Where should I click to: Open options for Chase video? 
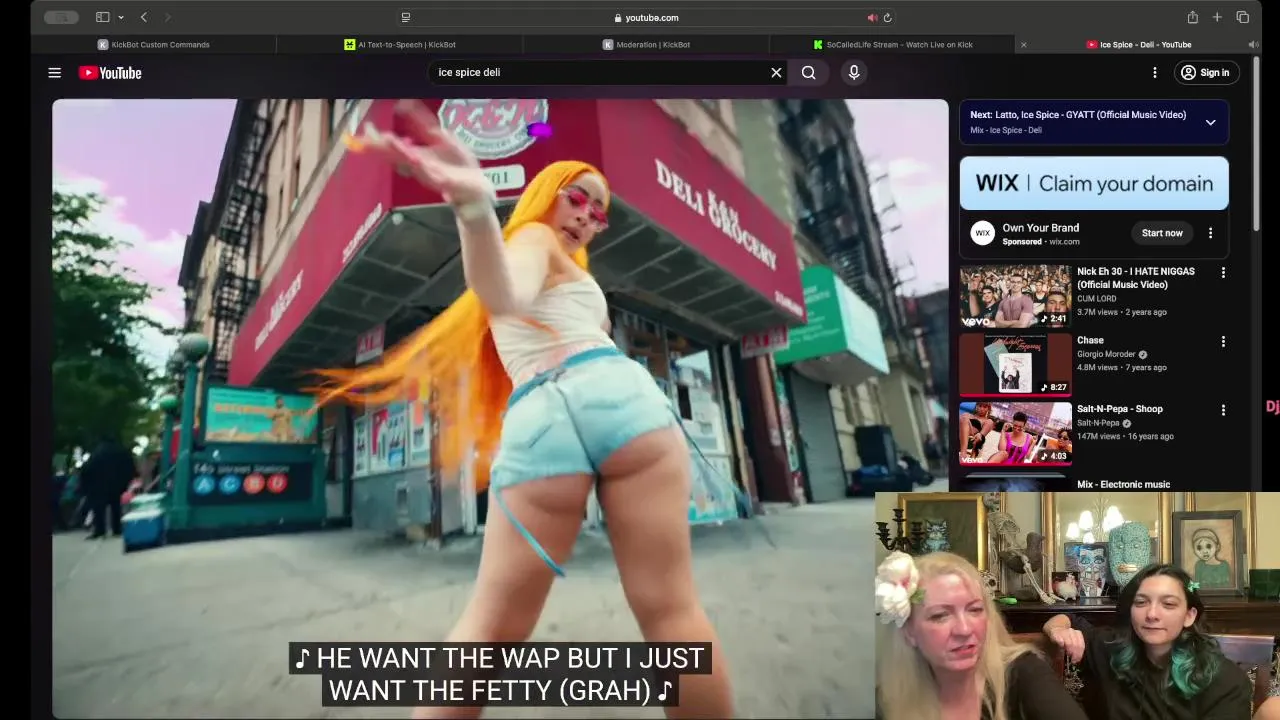pyautogui.click(x=1223, y=341)
